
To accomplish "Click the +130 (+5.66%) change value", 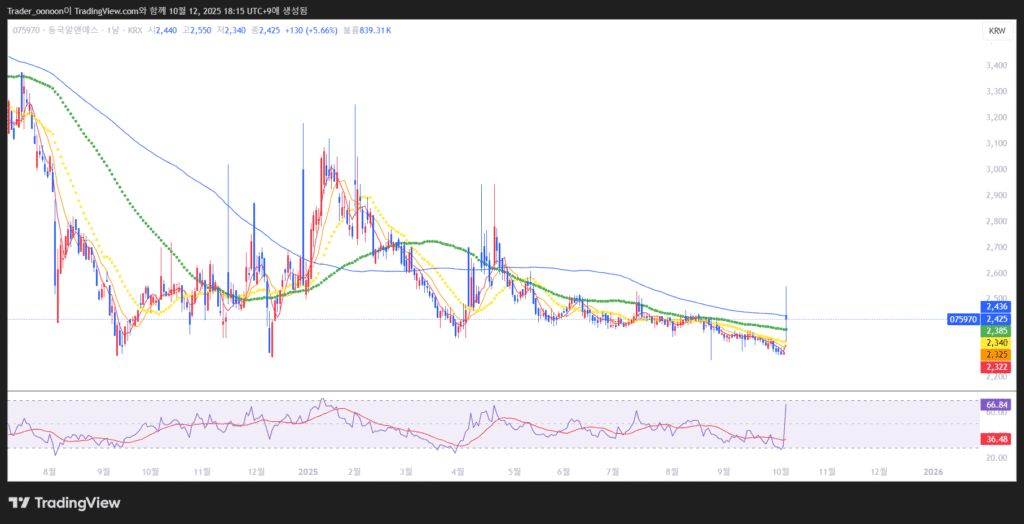I will coord(310,31).
